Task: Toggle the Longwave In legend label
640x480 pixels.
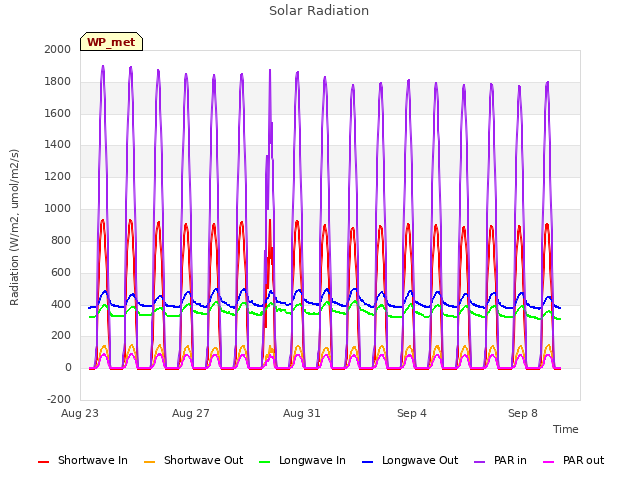Action: pos(312,460)
